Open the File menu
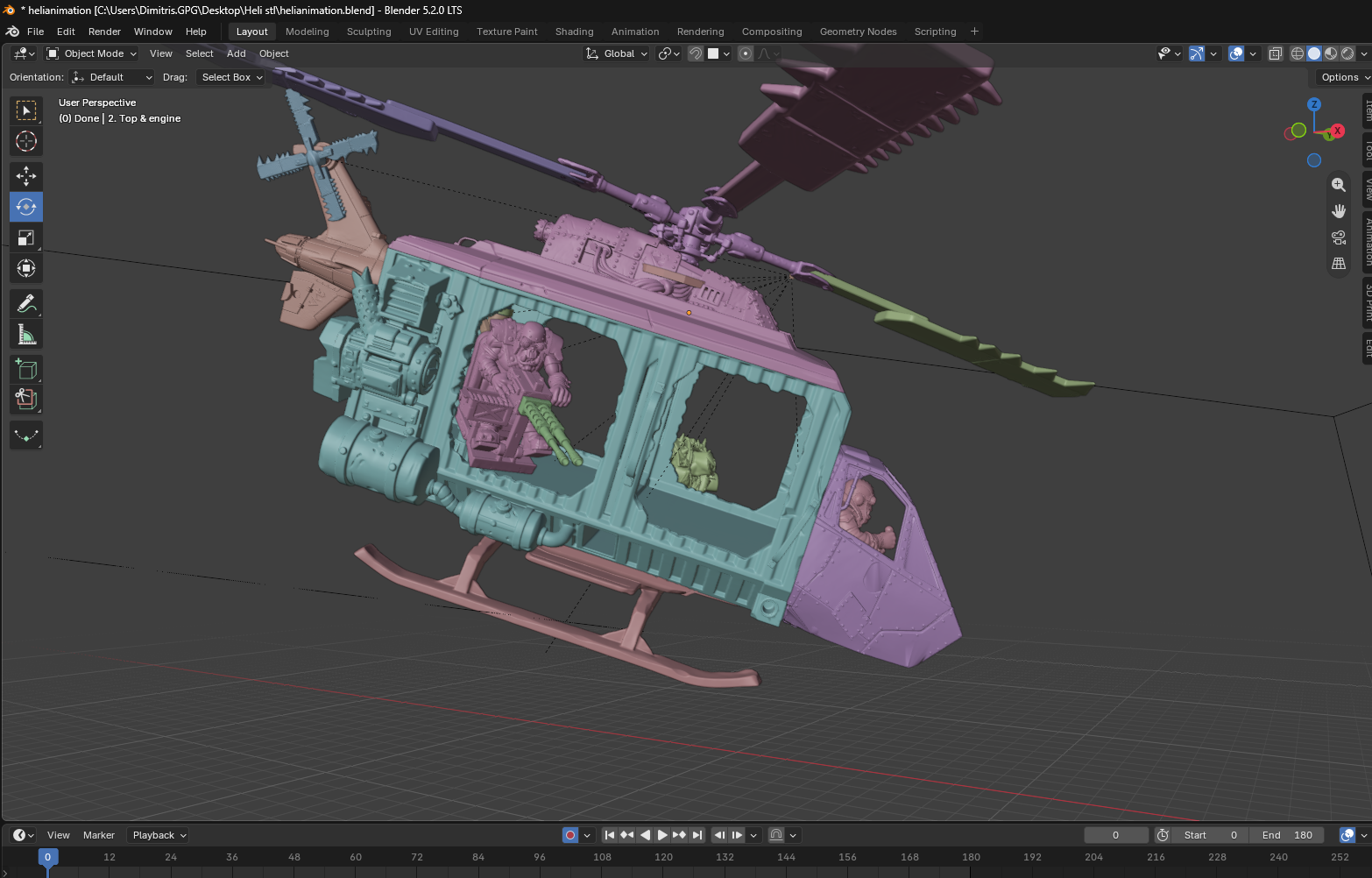This screenshot has height=878, width=1372. pos(36,32)
